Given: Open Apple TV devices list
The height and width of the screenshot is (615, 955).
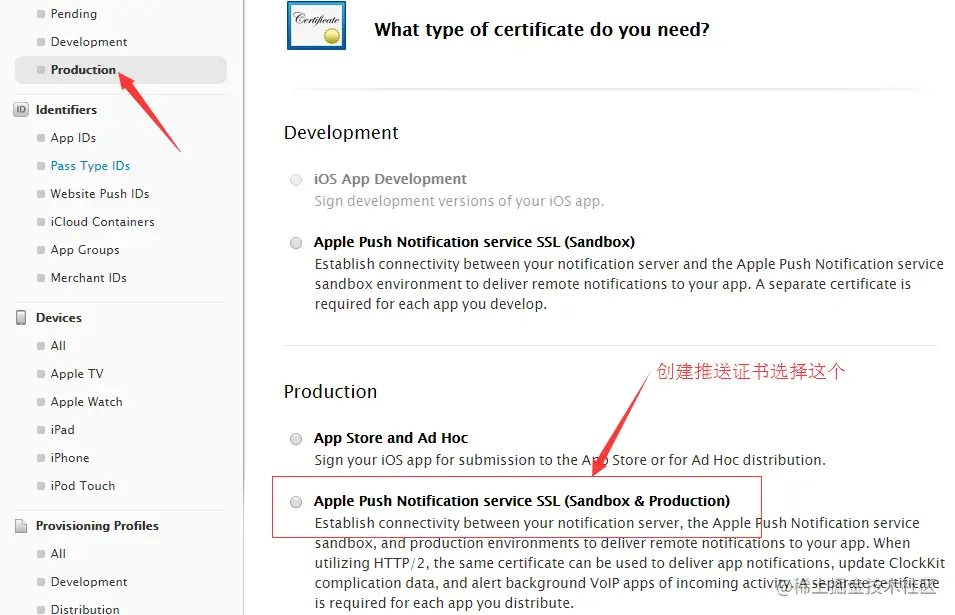Looking at the screenshot, I should (77, 374).
